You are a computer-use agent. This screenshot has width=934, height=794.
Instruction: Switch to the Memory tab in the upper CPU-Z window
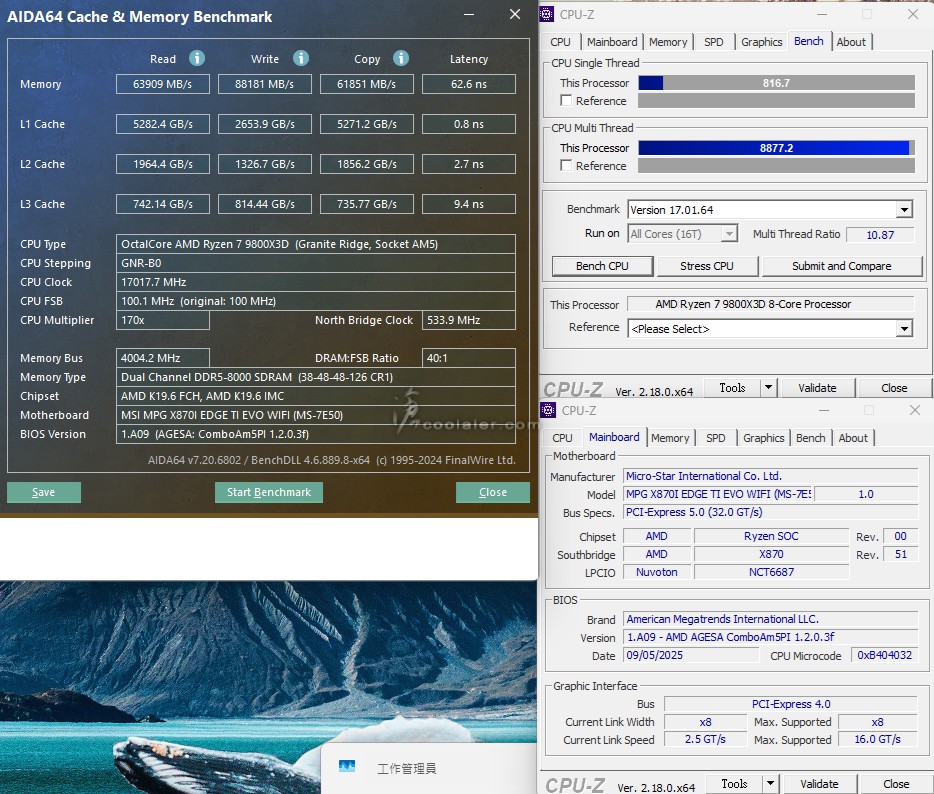667,42
